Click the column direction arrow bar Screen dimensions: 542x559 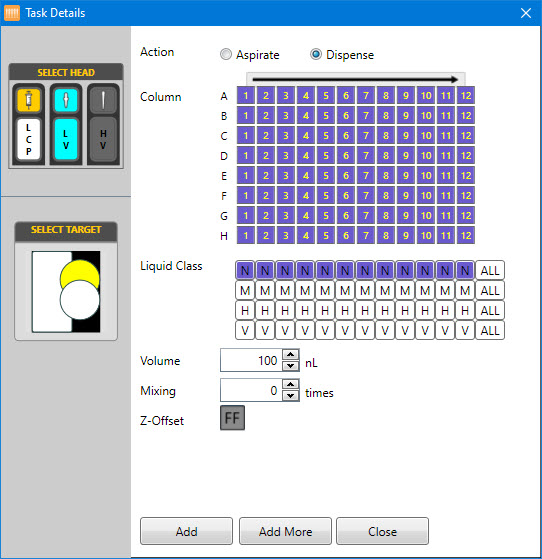coord(356,79)
